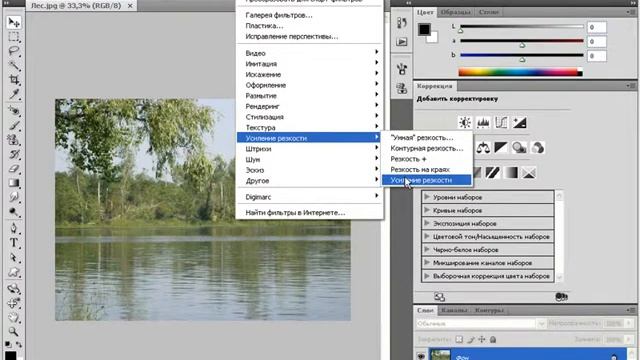640x360 pixels.
Task: Open the Color panel options menu
Action: pos(631,12)
